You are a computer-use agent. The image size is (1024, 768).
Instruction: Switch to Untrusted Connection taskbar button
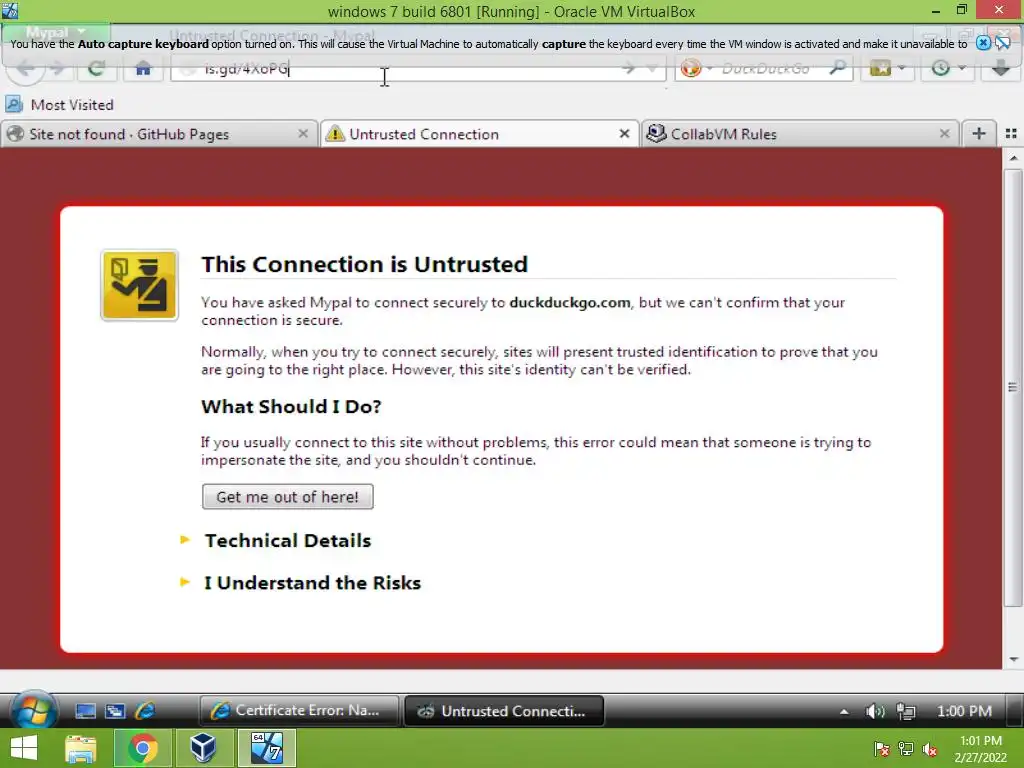pos(504,711)
